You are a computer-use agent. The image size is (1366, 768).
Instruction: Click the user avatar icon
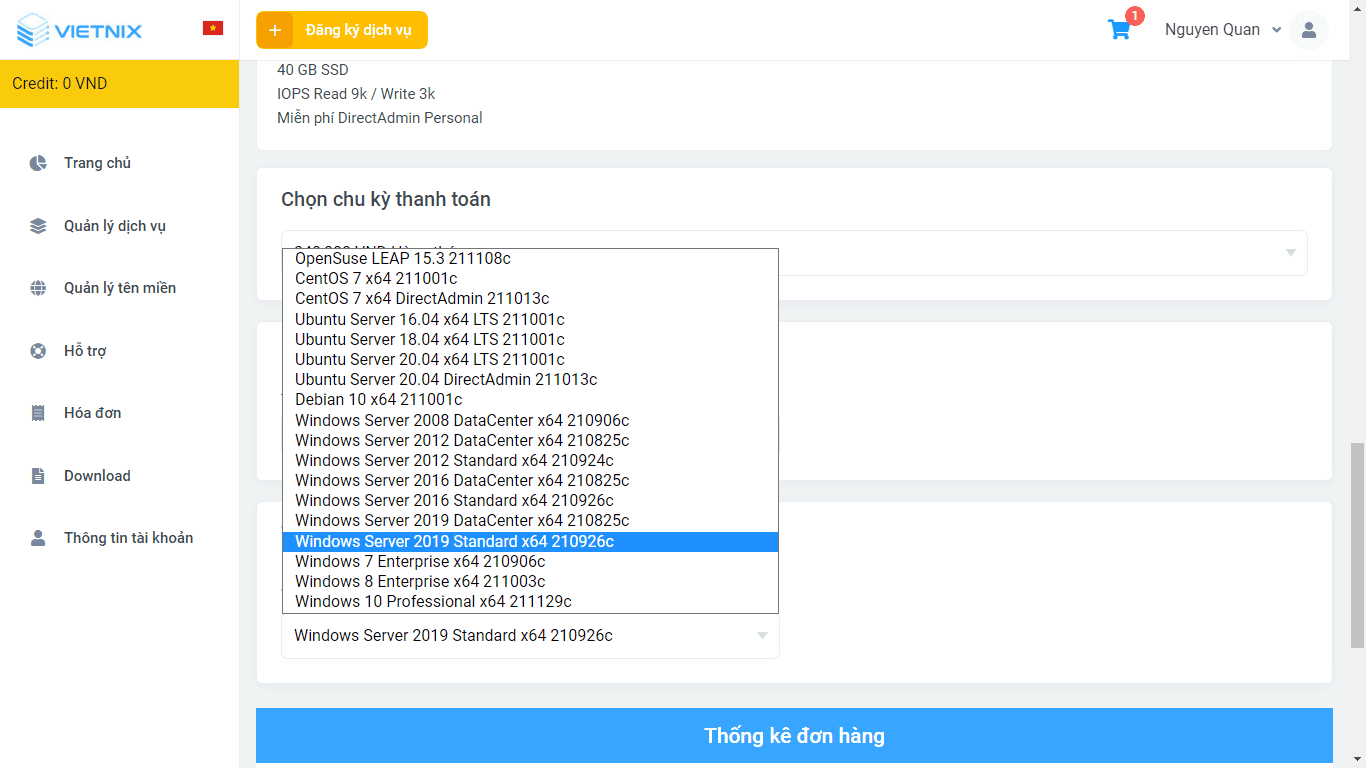[1308, 30]
